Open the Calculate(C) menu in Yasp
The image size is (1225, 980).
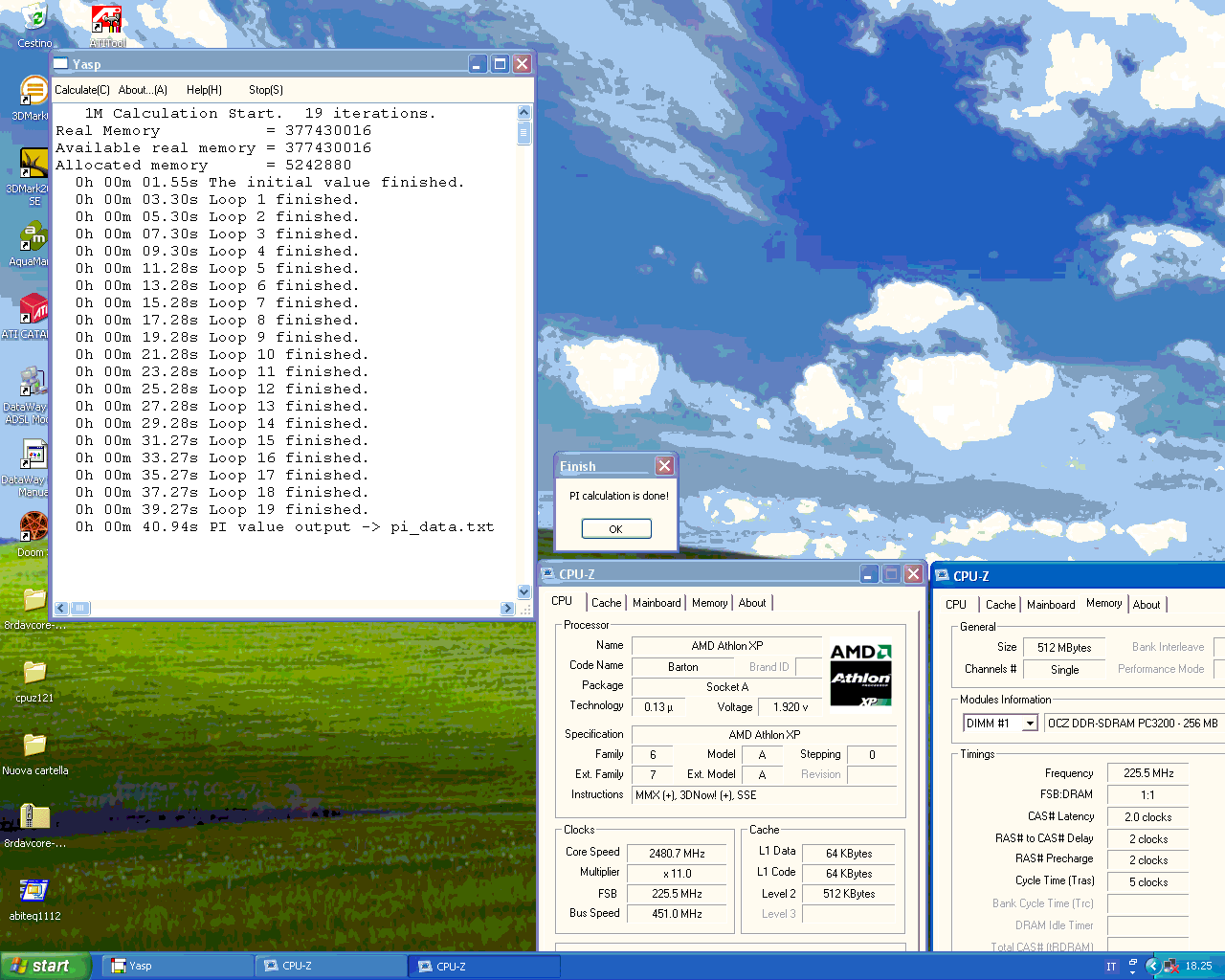(82, 90)
